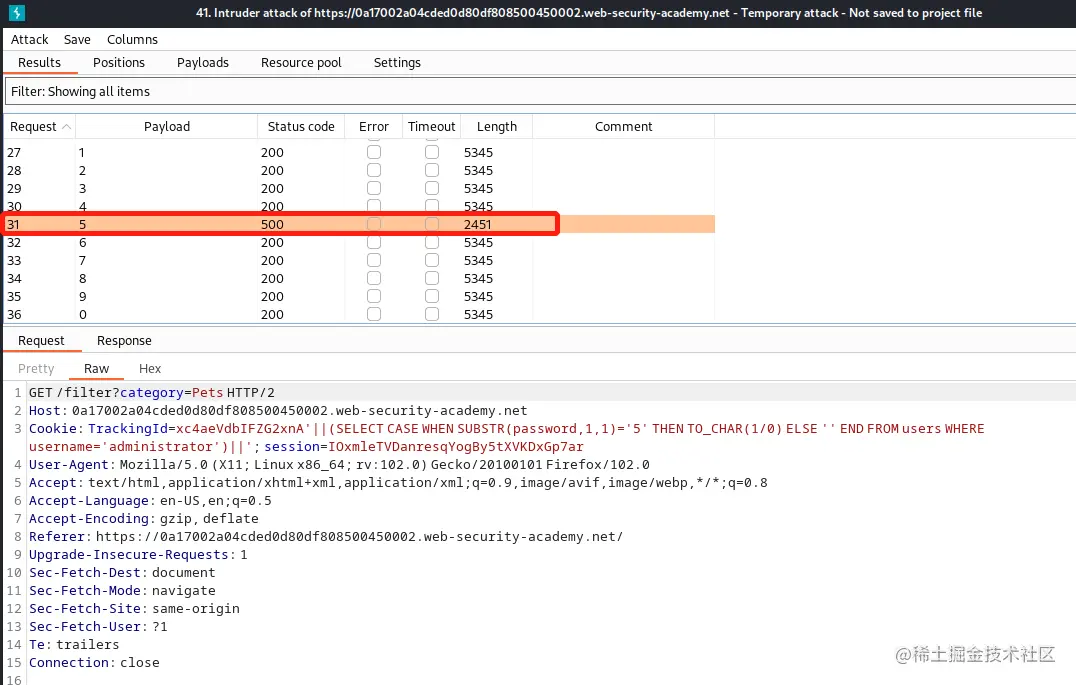Toggle Error checkbox for request 28

point(374,170)
